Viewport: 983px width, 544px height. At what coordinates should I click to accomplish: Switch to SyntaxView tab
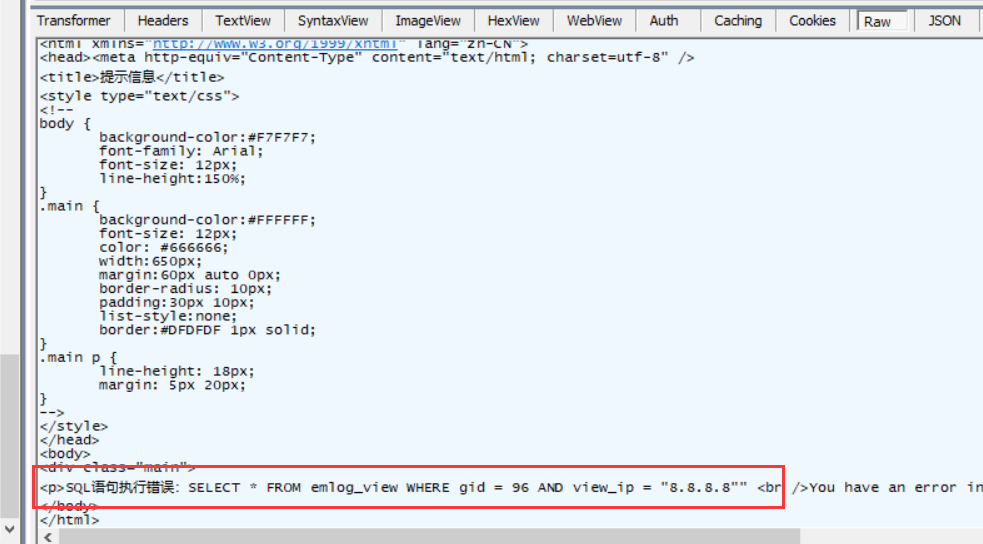click(x=332, y=20)
